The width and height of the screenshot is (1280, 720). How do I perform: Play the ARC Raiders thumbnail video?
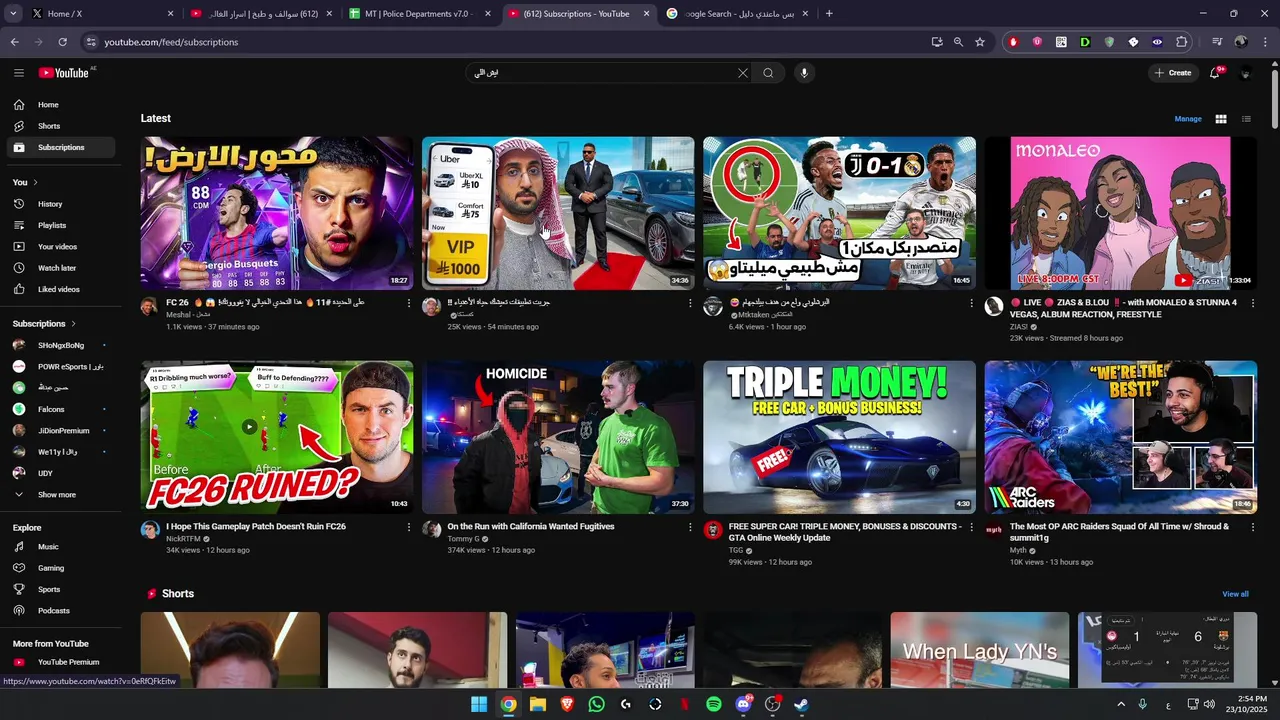(1121, 437)
